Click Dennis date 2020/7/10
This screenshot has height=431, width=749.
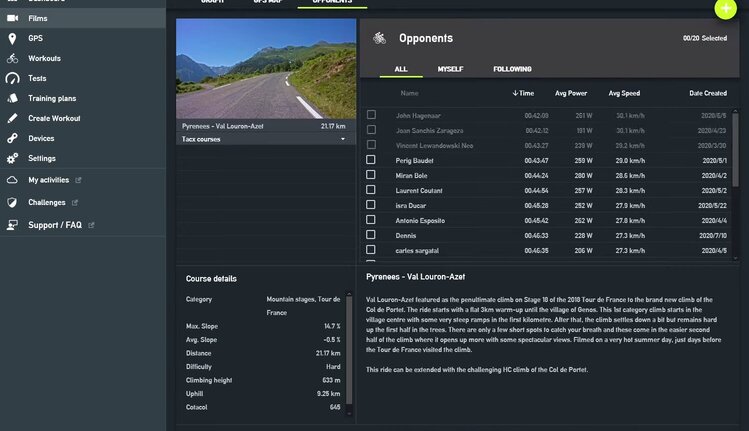click(x=713, y=236)
